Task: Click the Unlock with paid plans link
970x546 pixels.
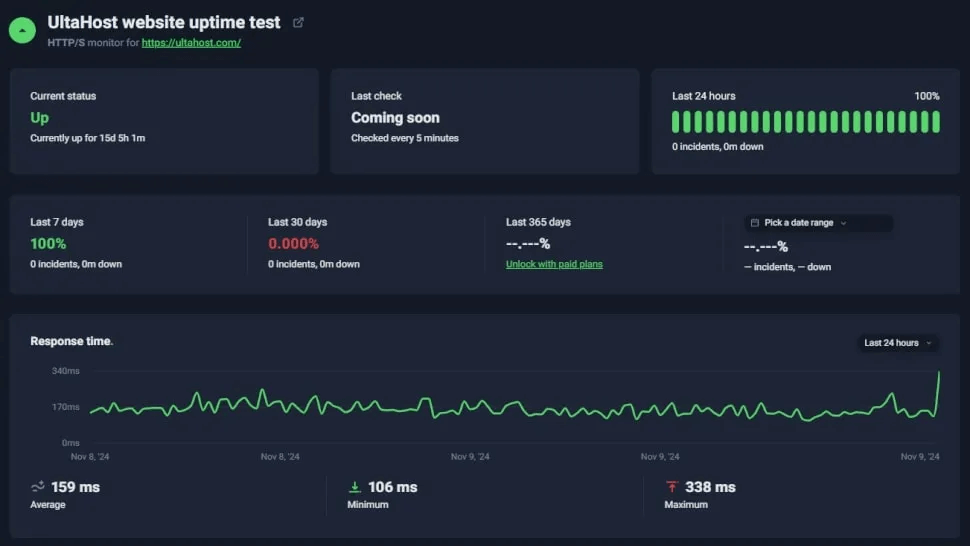Action: [554, 264]
